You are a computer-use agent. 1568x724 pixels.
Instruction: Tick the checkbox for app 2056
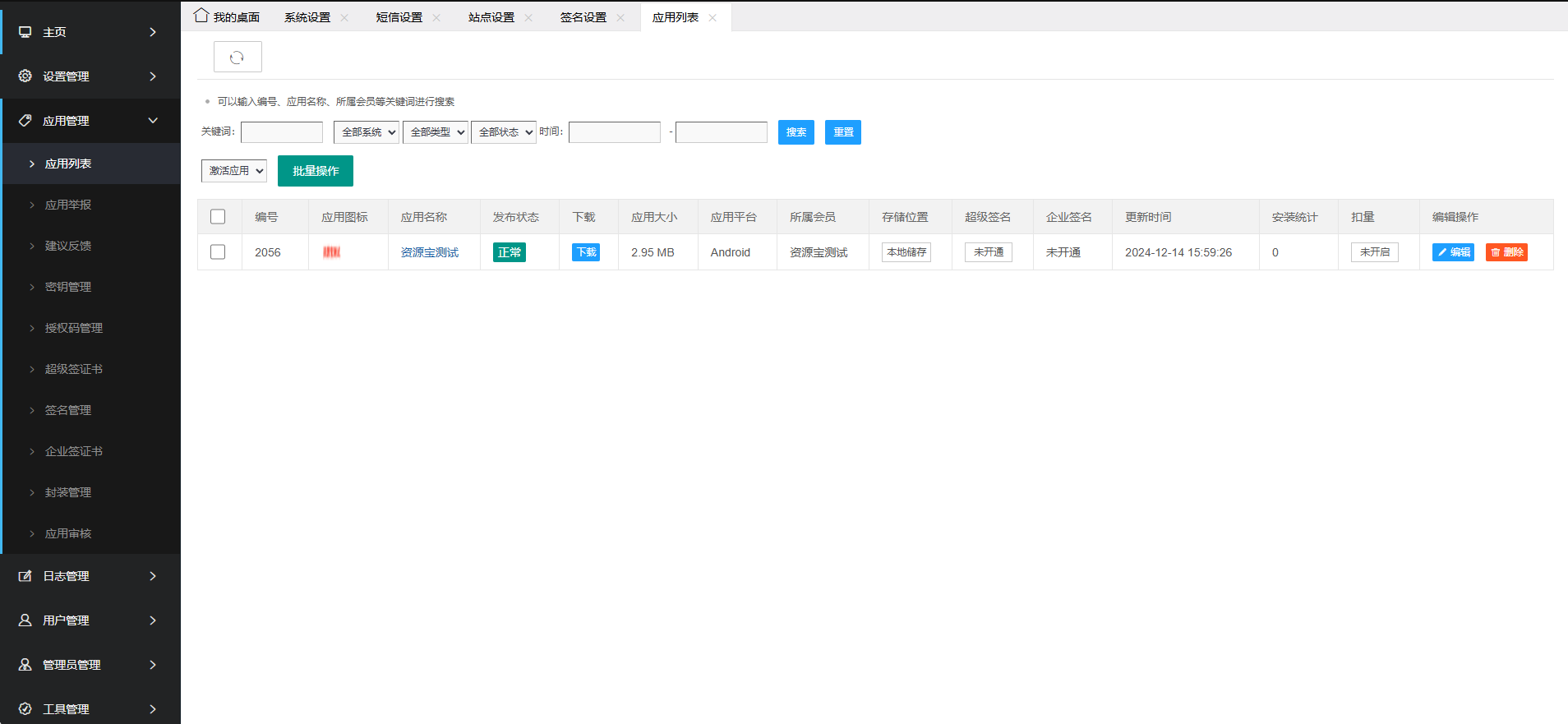(x=218, y=252)
